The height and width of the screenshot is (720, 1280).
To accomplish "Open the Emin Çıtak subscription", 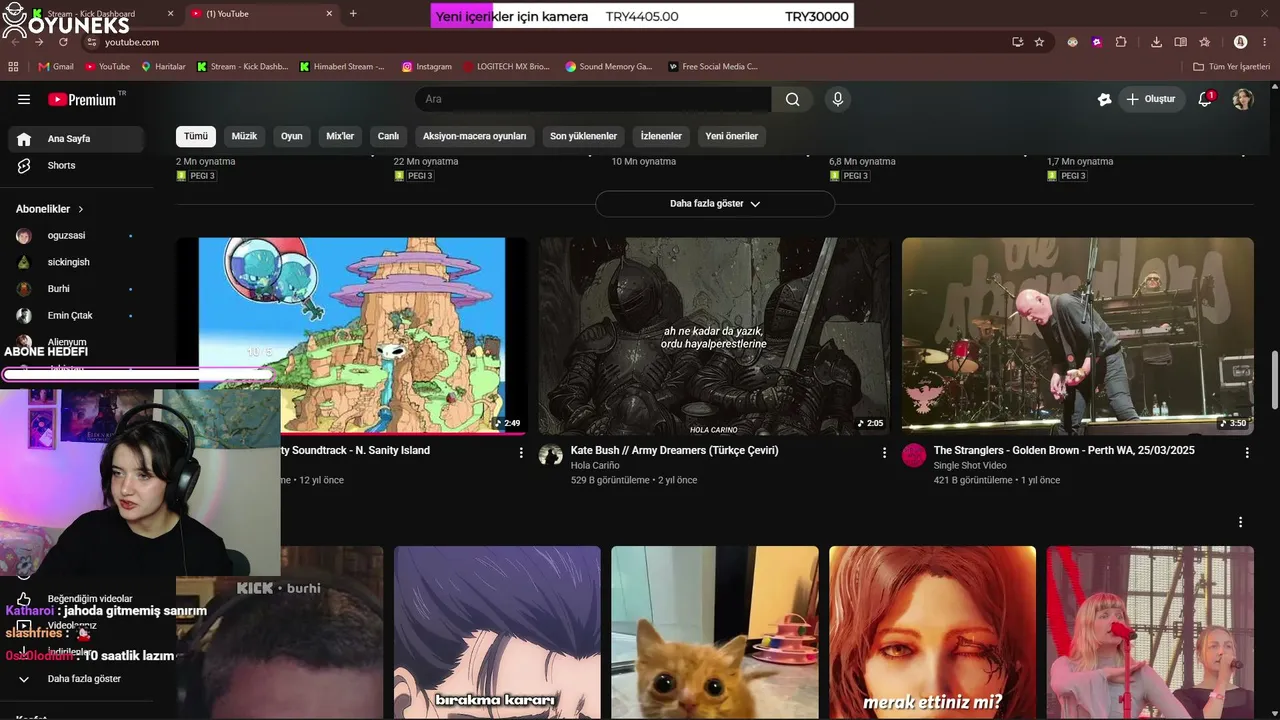I will click(76, 316).
